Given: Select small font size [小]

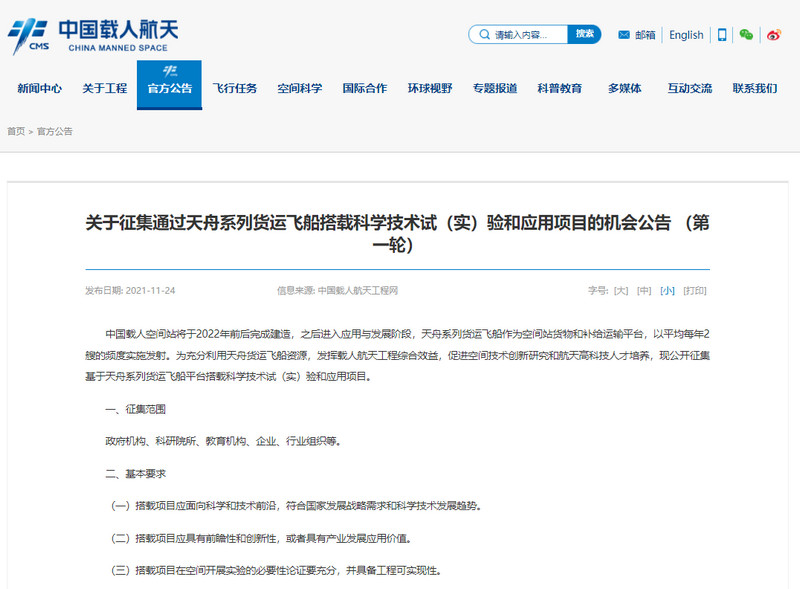Looking at the screenshot, I should [667, 291].
